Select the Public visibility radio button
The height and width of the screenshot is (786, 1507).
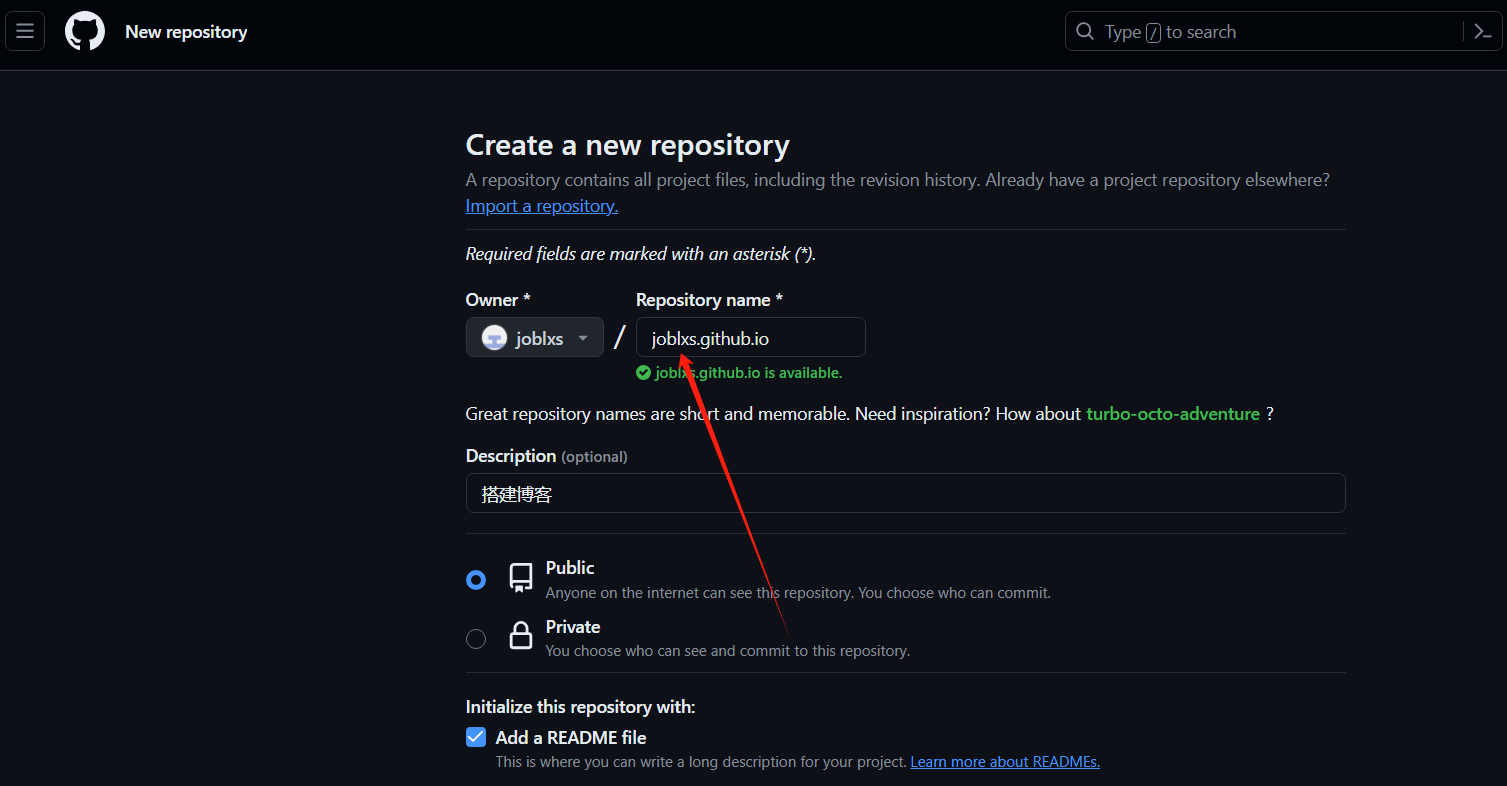(x=476, y=580)
